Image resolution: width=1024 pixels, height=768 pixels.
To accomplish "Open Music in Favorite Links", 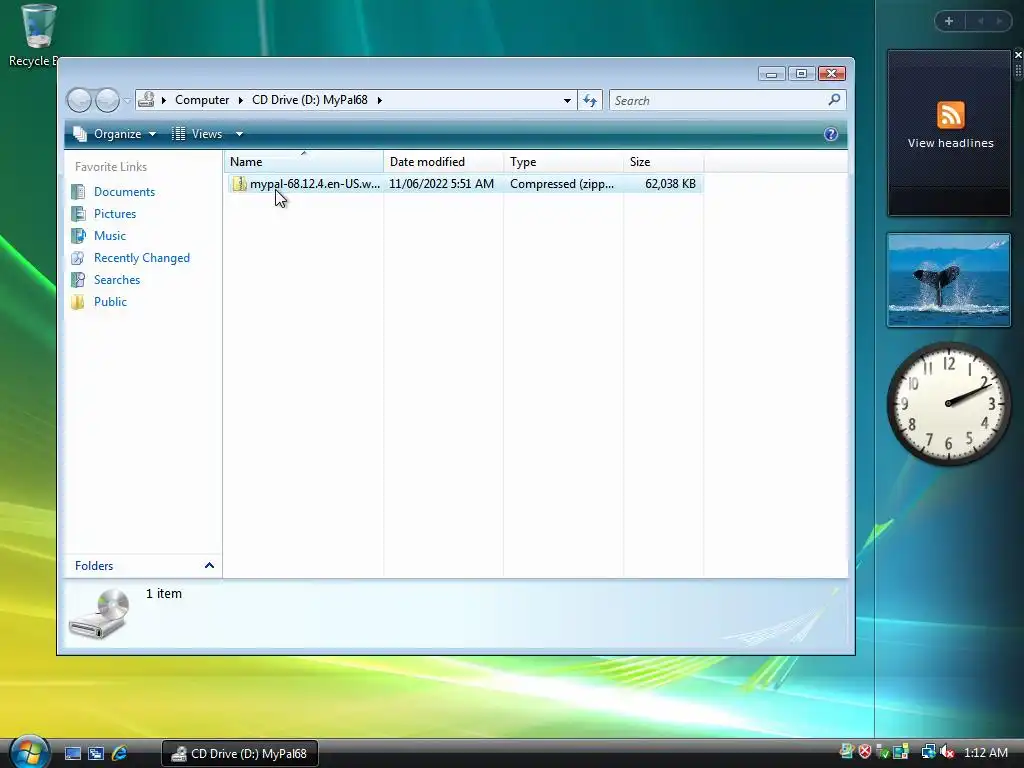I will [110, 236].
